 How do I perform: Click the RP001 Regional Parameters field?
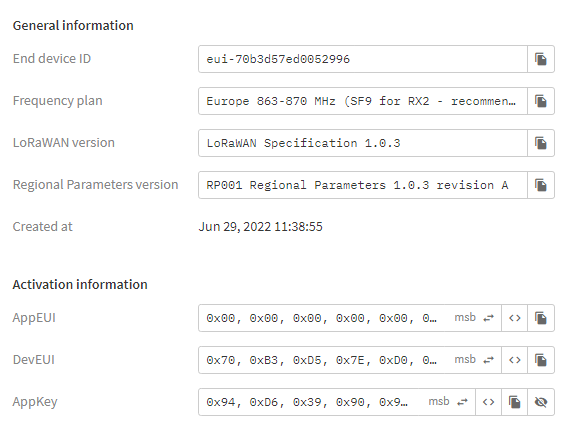point(363,185)
